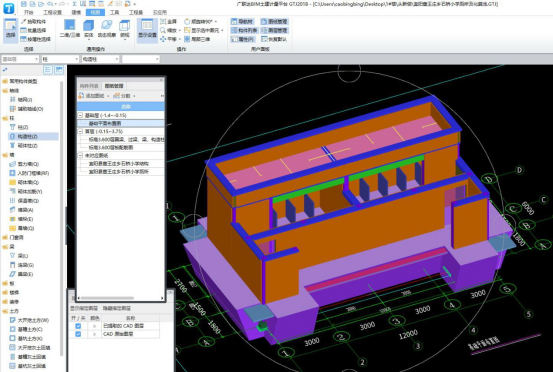Collapse the 首层 (-0.15~3.75) tree node
This screenshot has width=553, height=372.
point(80,131)
